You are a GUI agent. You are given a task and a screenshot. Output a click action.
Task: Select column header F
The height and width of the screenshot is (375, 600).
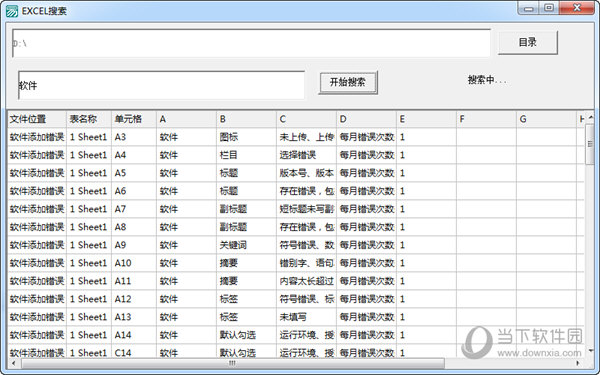pos(486,119)
